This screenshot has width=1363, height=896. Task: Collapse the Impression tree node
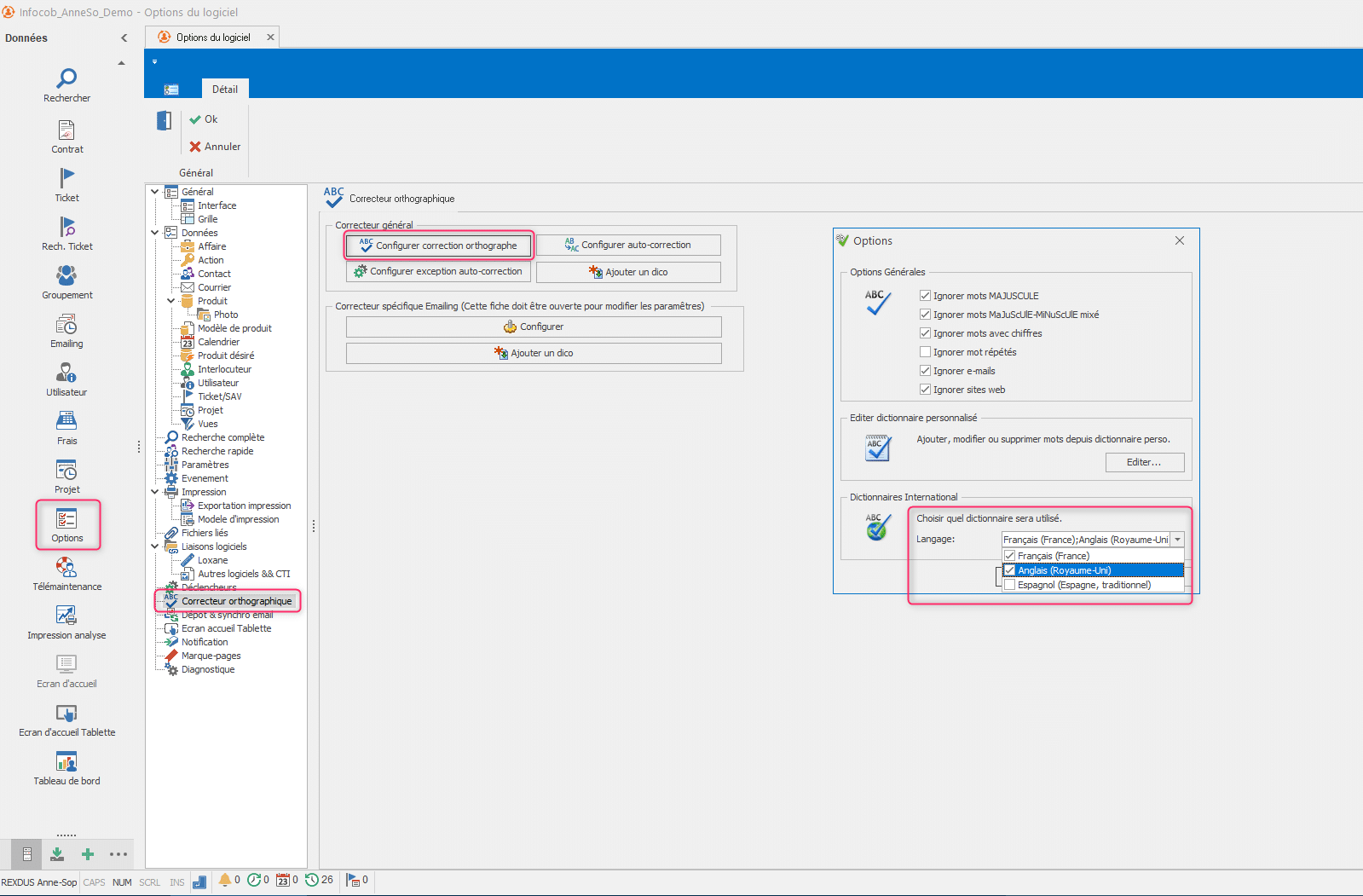[155, 492]
